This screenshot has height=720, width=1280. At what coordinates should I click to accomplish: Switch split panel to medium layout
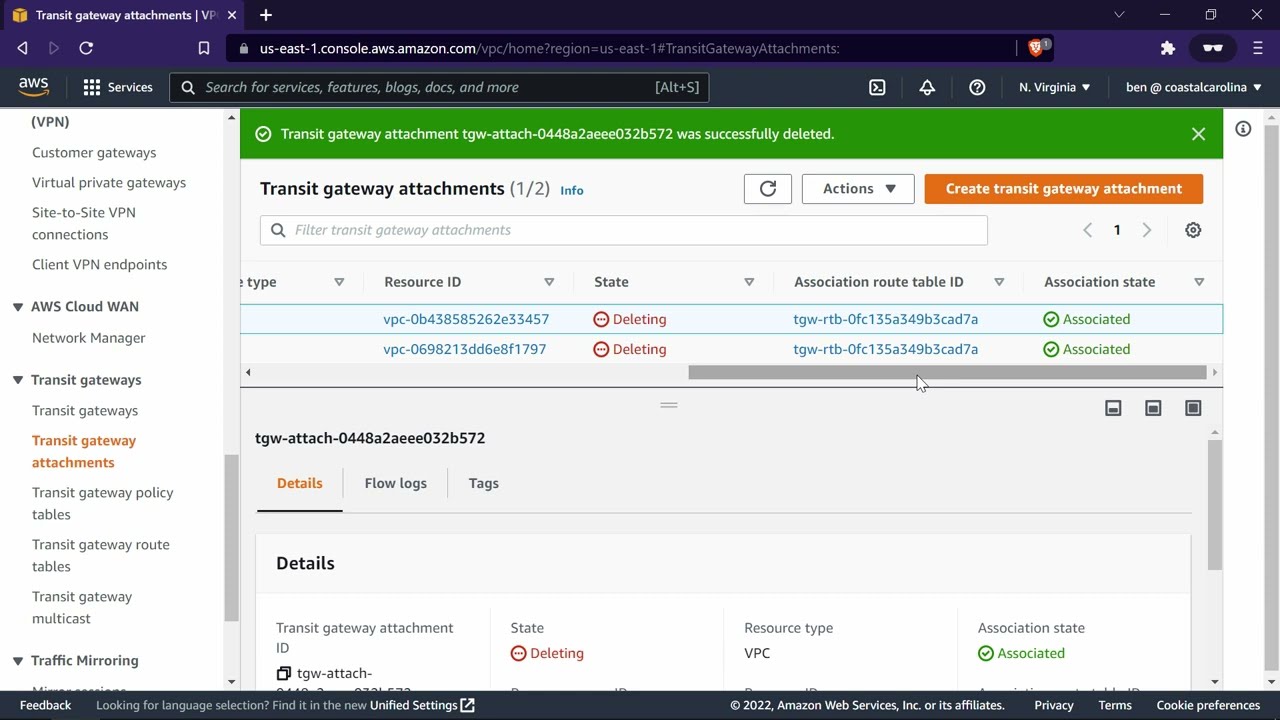[1153, 408]
